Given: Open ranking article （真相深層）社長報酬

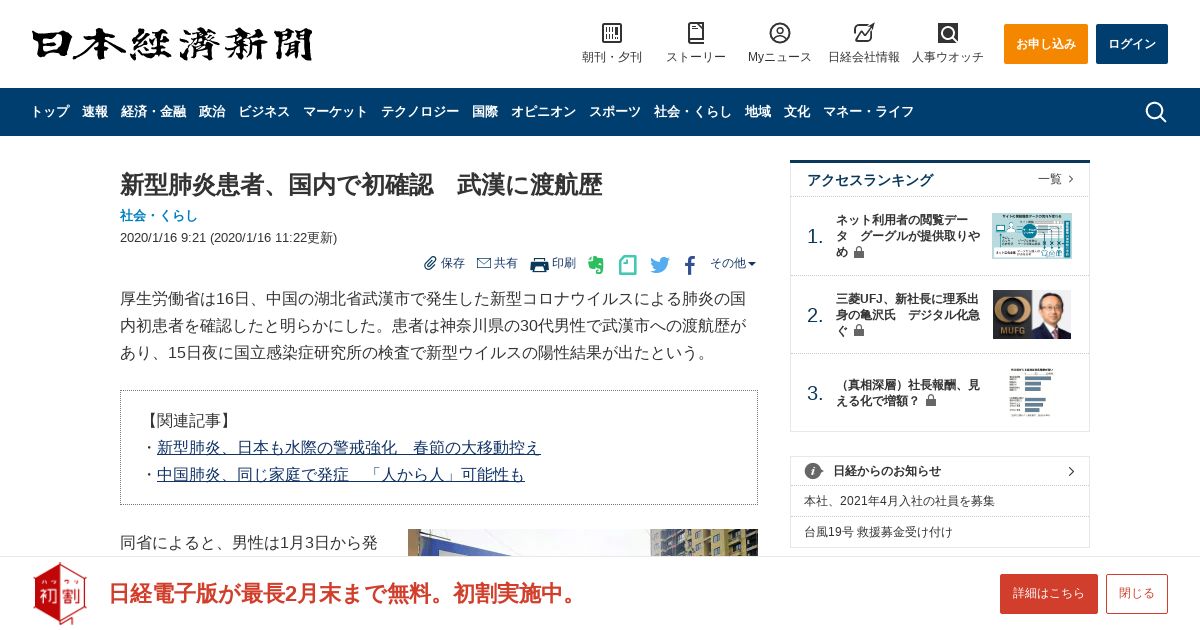Looking at the screenshot, I should [x=908, y=393].
